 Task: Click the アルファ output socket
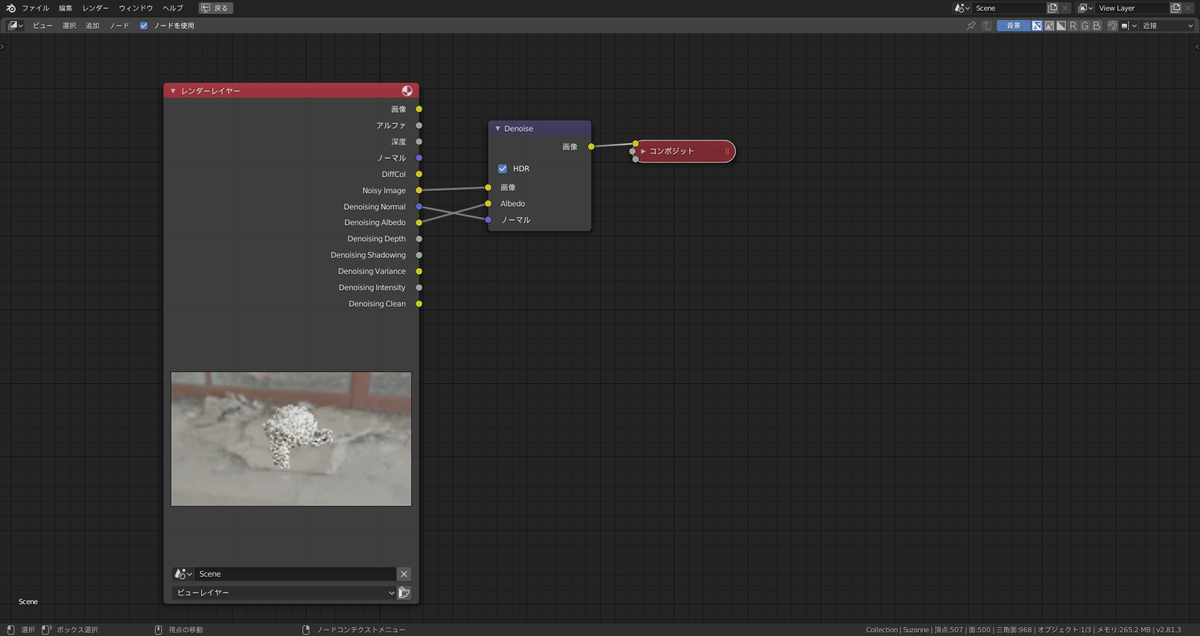coord(419,125)
